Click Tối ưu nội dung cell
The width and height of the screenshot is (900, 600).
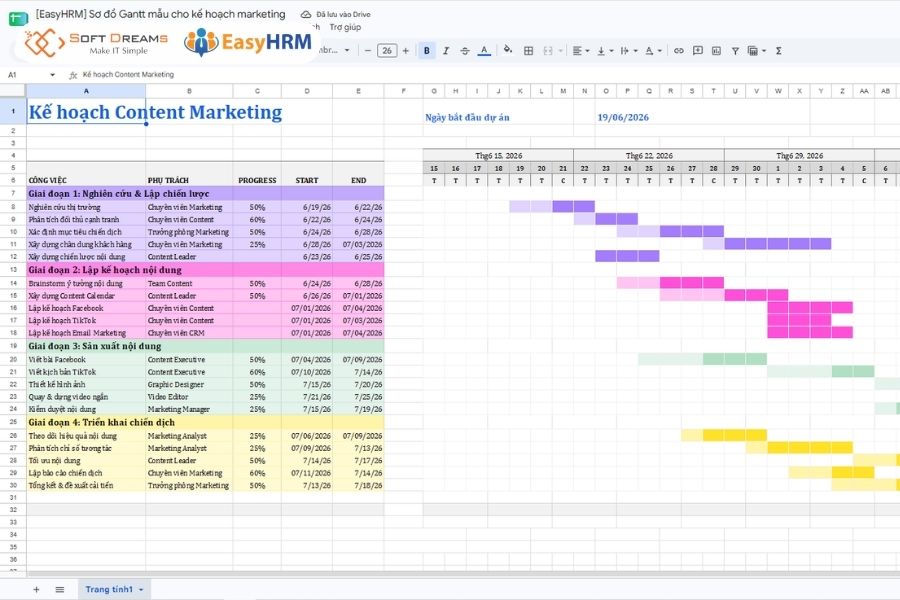click(x=86, y=460)
